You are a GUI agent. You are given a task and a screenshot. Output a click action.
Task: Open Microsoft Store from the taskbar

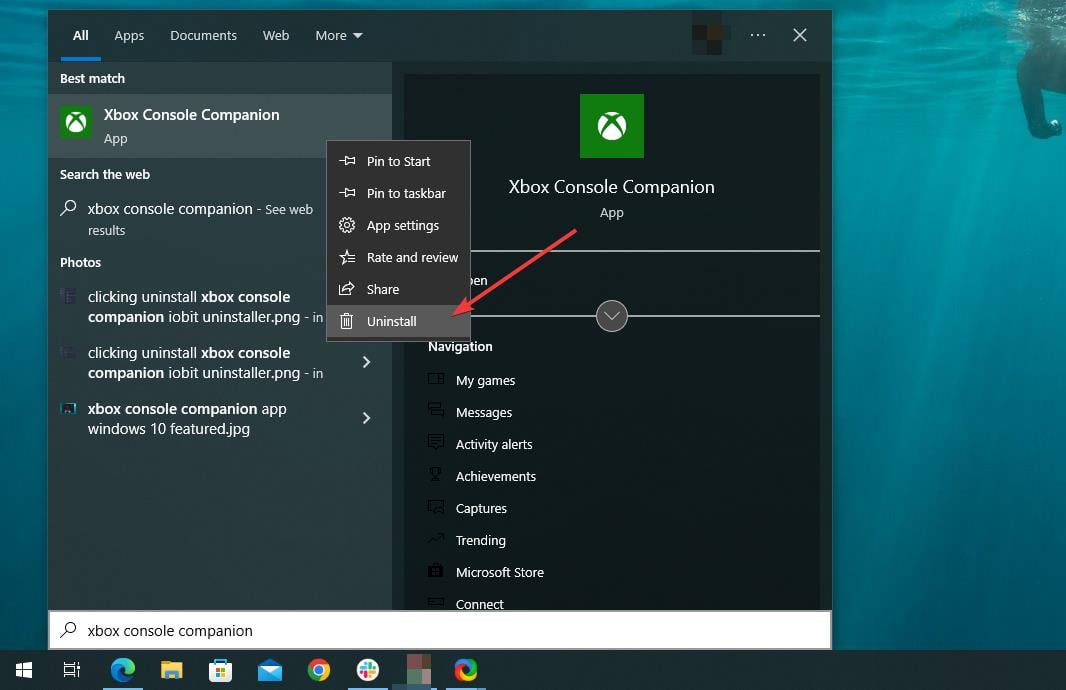[x=220, y=670]
